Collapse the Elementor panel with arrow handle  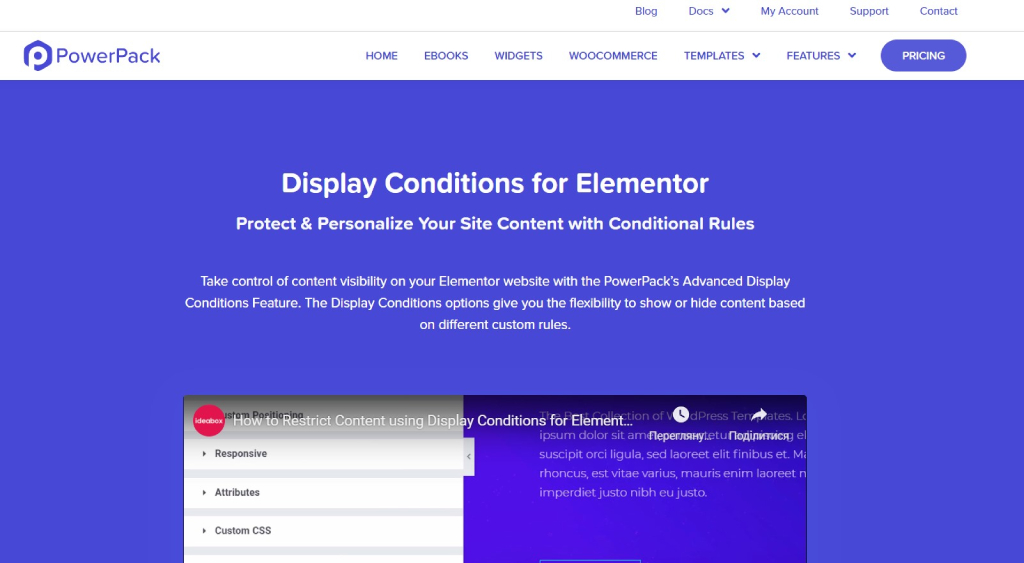(469, 457)
